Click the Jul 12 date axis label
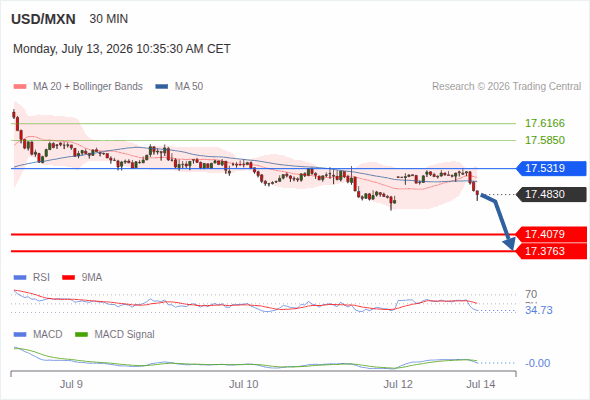This screenshot has height=400, width=590. pos(398,385)
